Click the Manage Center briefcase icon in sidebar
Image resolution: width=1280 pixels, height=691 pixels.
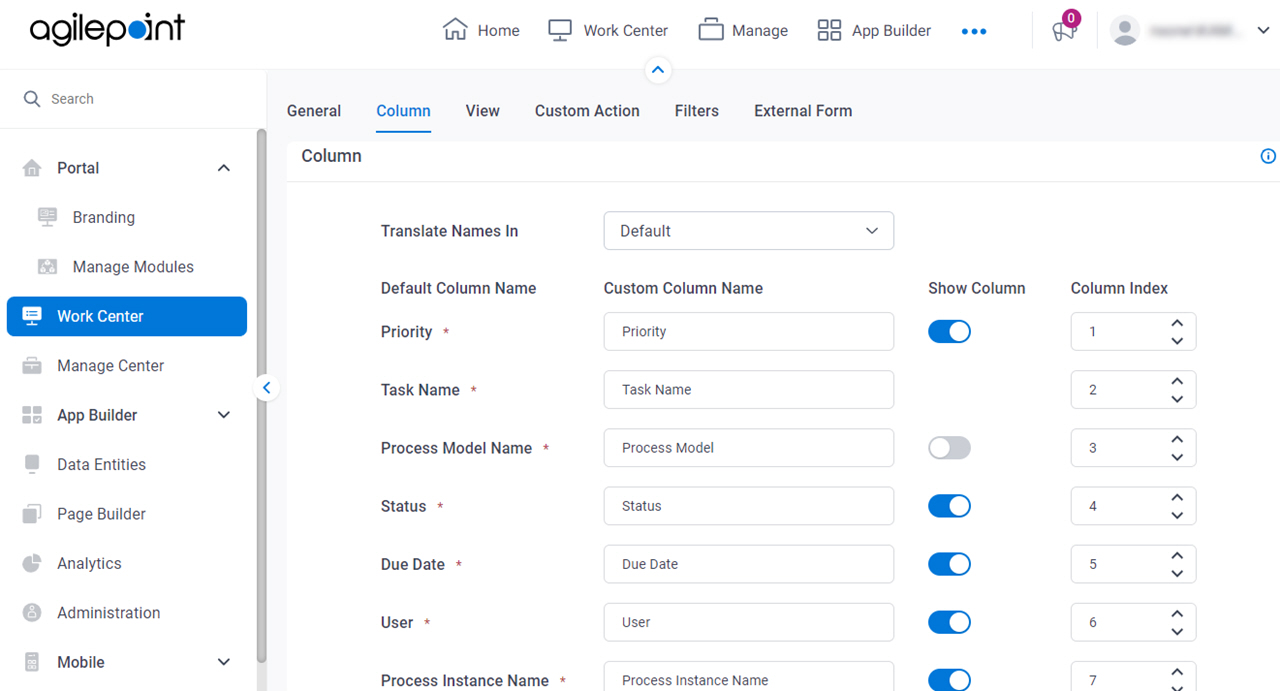coord(32,366)
